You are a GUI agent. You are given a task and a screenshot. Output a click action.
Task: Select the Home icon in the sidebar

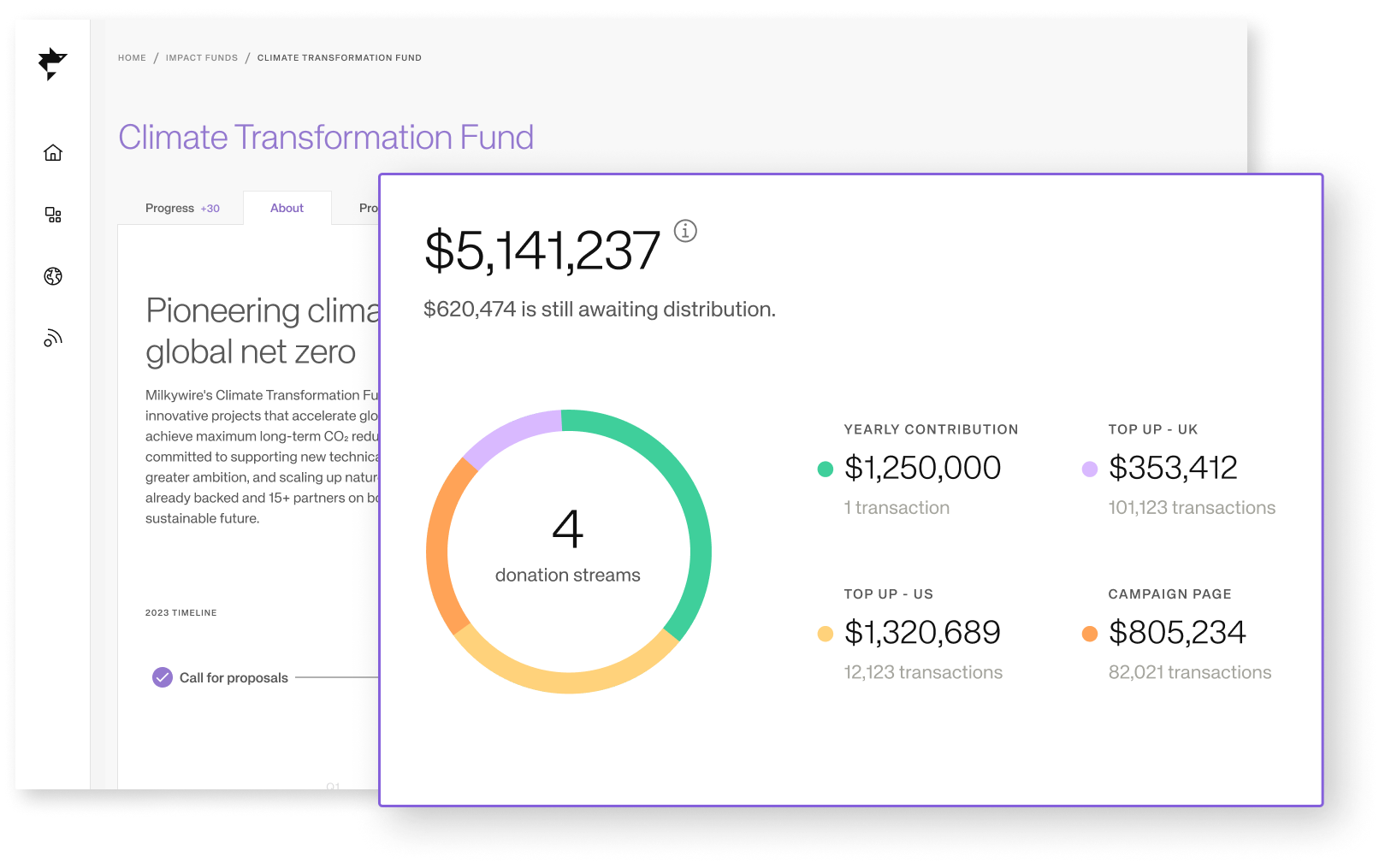pyautogui.click(x=52, y=153)
